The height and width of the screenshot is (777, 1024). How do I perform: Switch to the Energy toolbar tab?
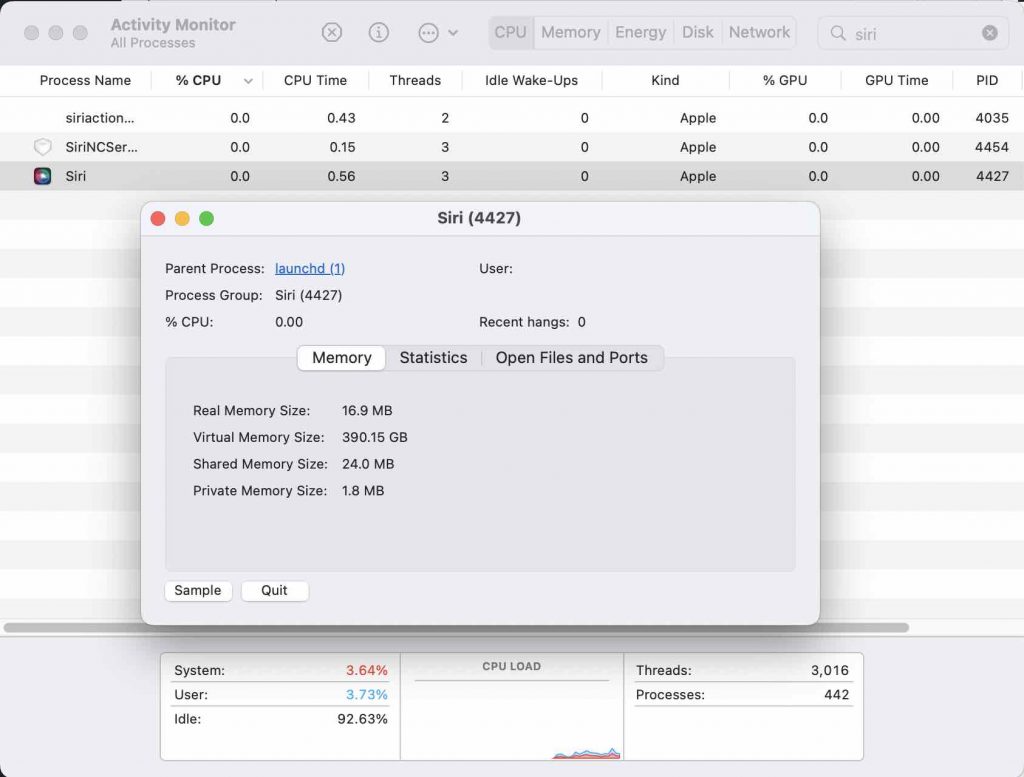(640, 32)
